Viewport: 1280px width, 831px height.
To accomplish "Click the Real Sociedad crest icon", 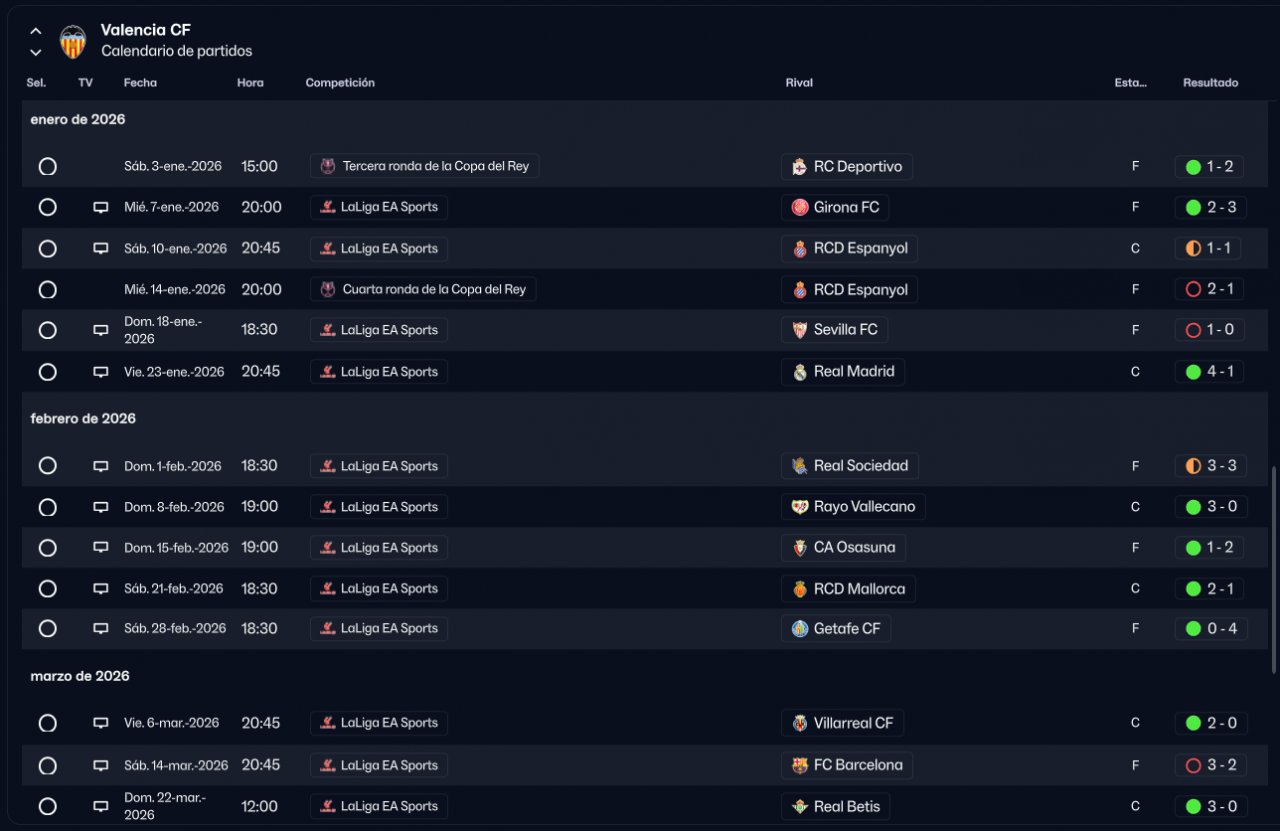I will tap(799, 466).
